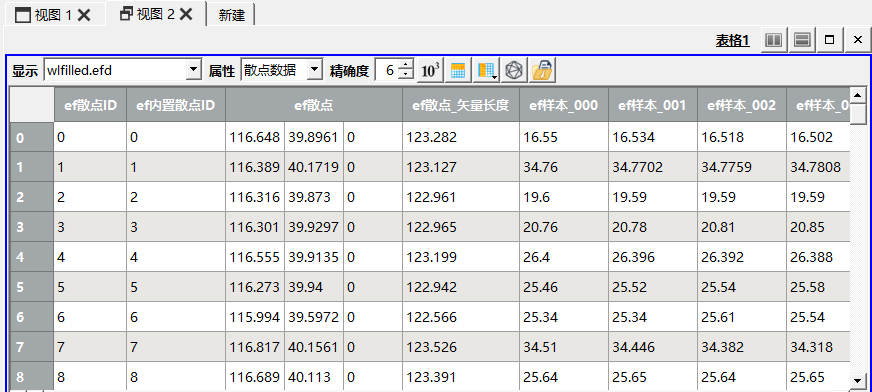This screenshot has width=872, height=392.
Task: Close the 表格1 panel
Action: coord(858,40)
